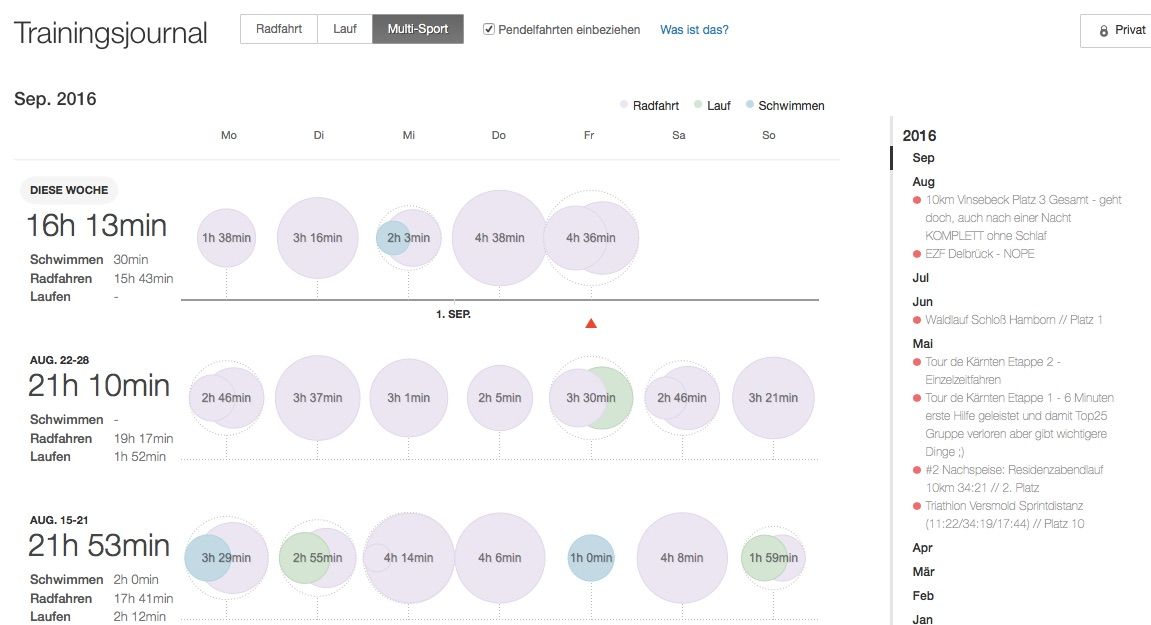Toggle Pendelfahrten einbeziehen checkbox
Viewport: 1151px width, 625px height.
pyautogui.click(x=489, y=29)
